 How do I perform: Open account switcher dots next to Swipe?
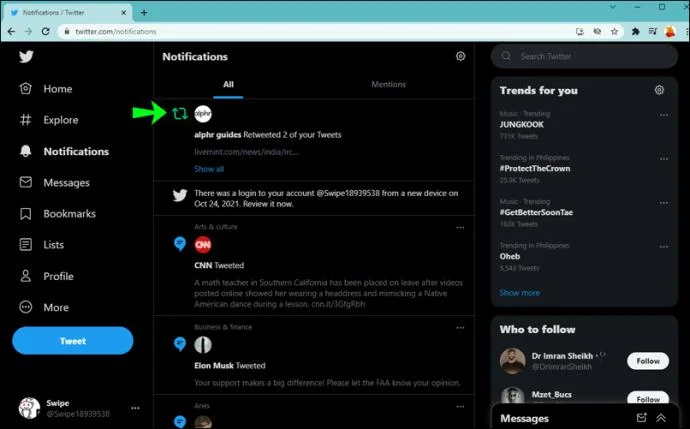135,408
